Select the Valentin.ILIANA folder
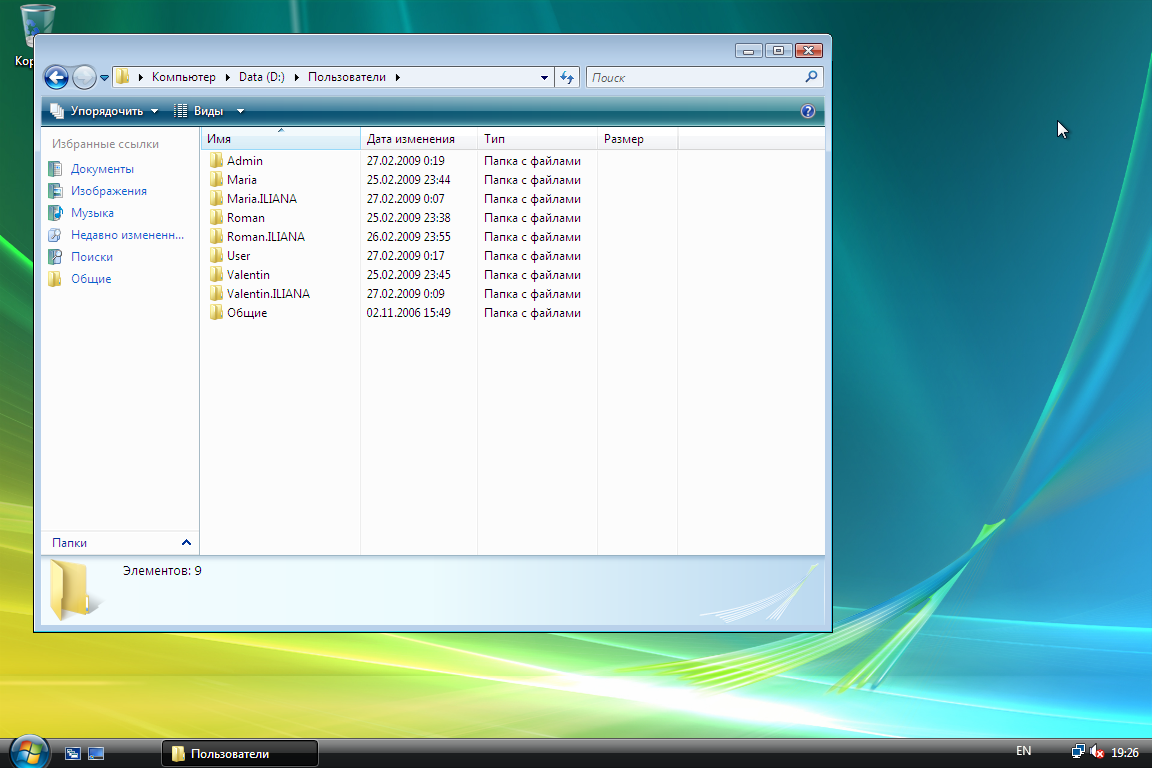The width and height of the screenshot is (1152, 768). (267, 294)
